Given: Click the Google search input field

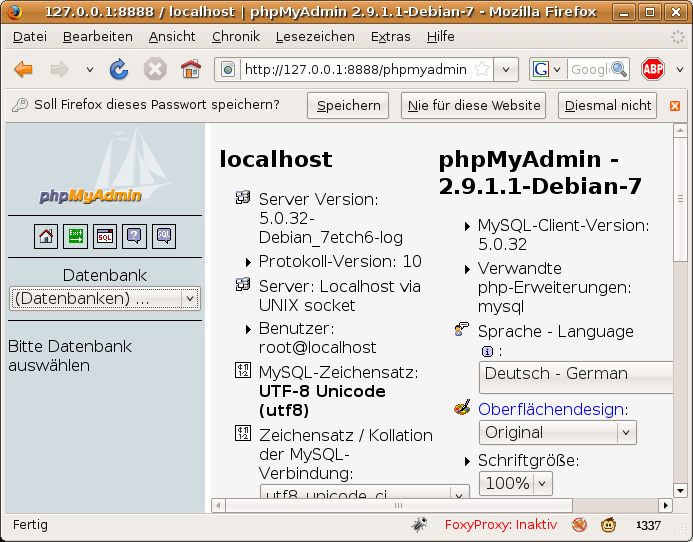Looking at the screenshot, I should coord(590,69).
